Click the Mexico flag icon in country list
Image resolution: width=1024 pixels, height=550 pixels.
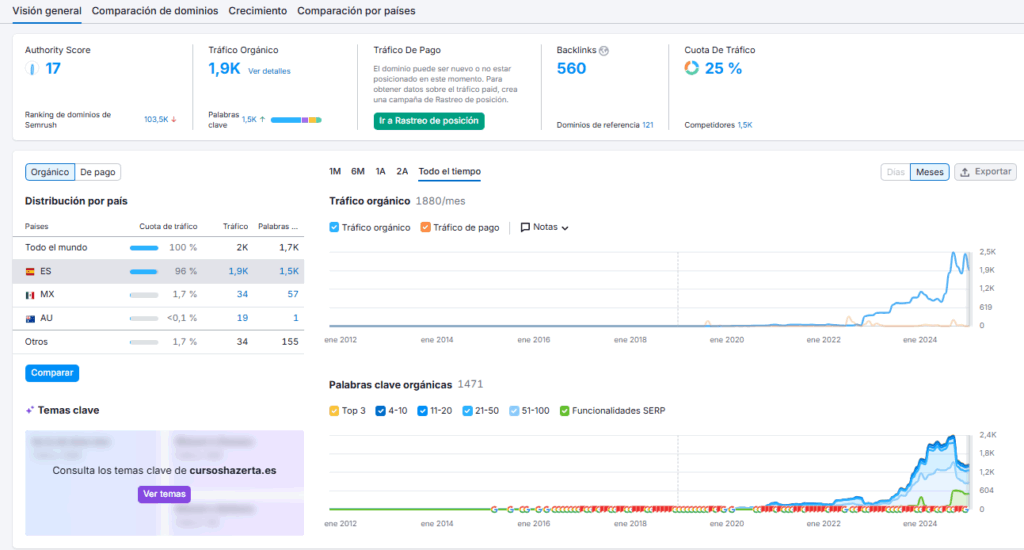point(30,295)
